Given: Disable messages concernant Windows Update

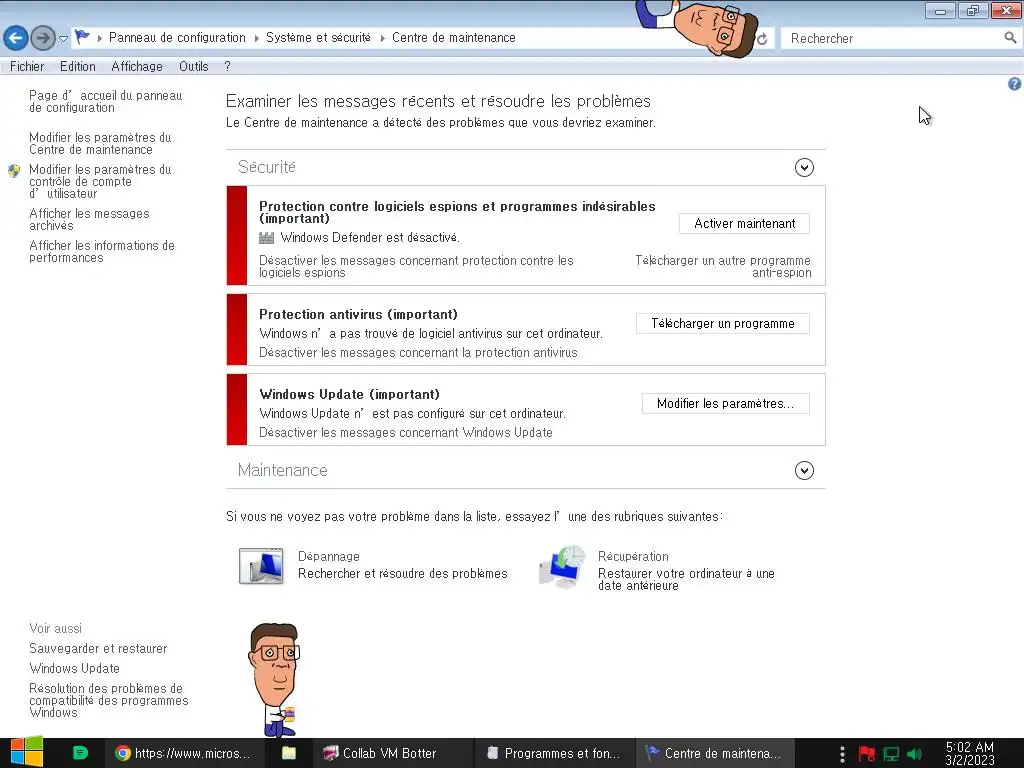Looking at the screenshot, I should pyautogui.click(x=406, y=432).
